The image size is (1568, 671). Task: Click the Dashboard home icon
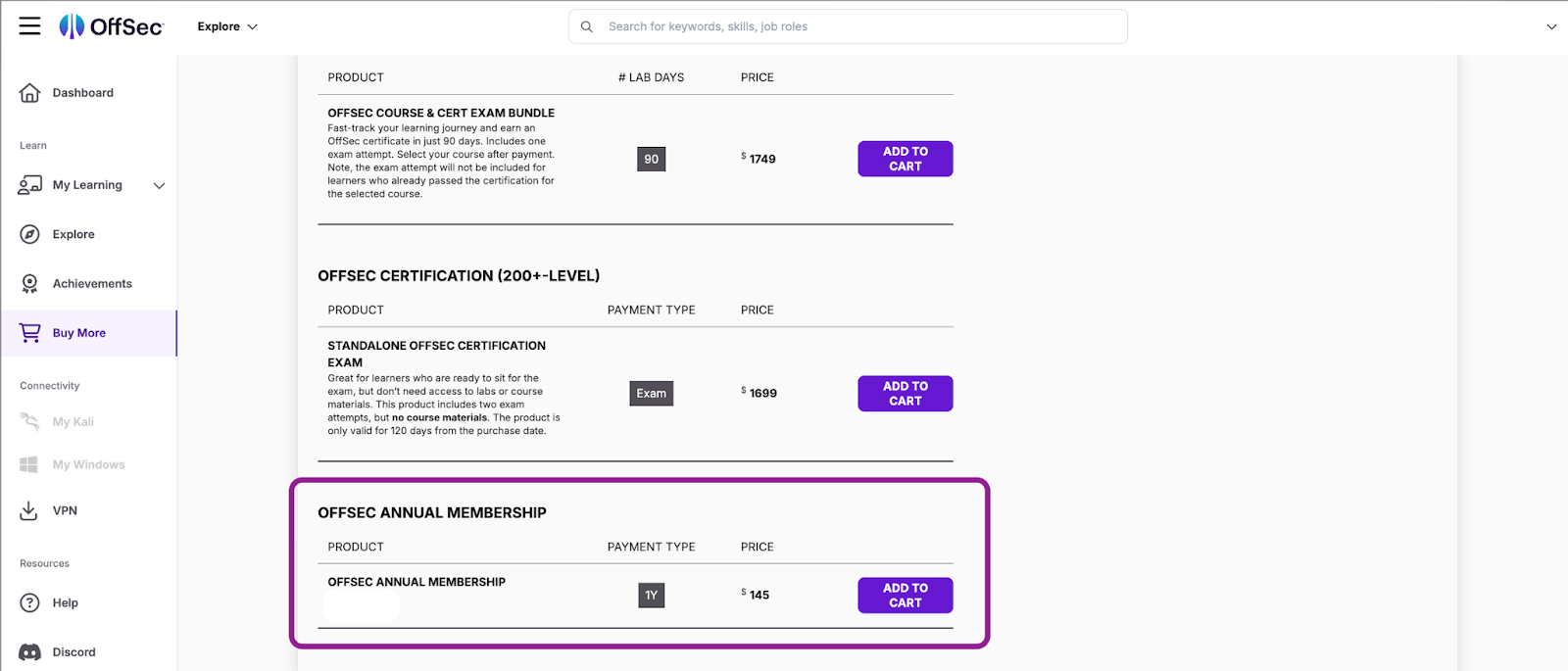pyautogui.click(x=29, y=93)
